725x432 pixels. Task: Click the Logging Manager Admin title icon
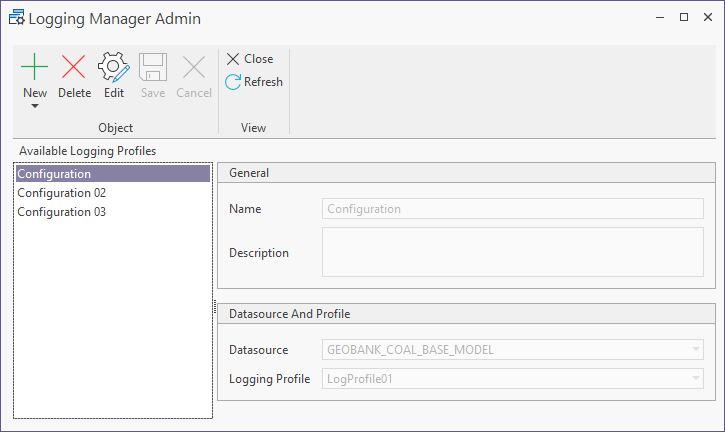(16, 18)
